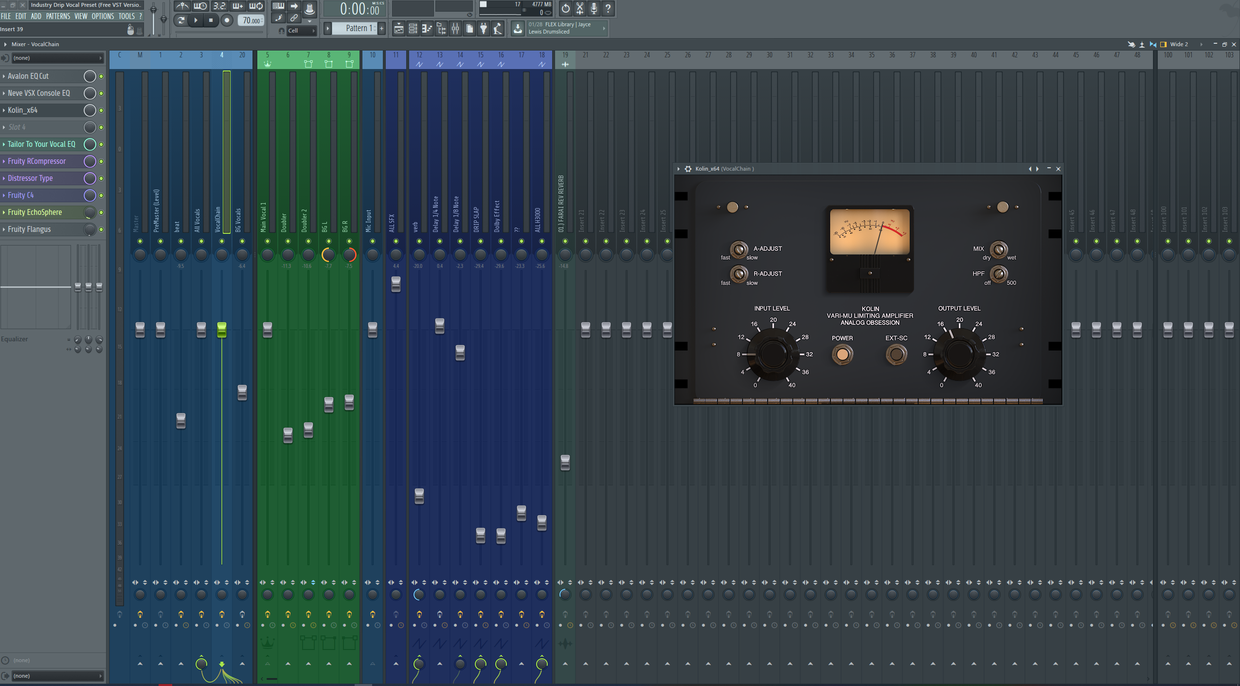Open the OPTIONS menu
The width and height of the screenshot is (1240, 686).
click(x=103, y=17)
